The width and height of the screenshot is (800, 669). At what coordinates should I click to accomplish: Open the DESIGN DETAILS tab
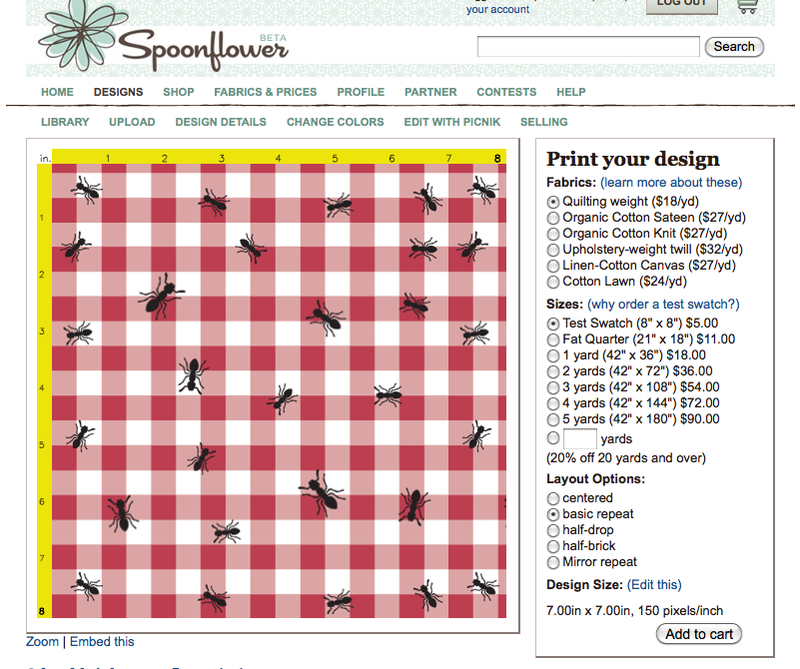coord(221,122)
